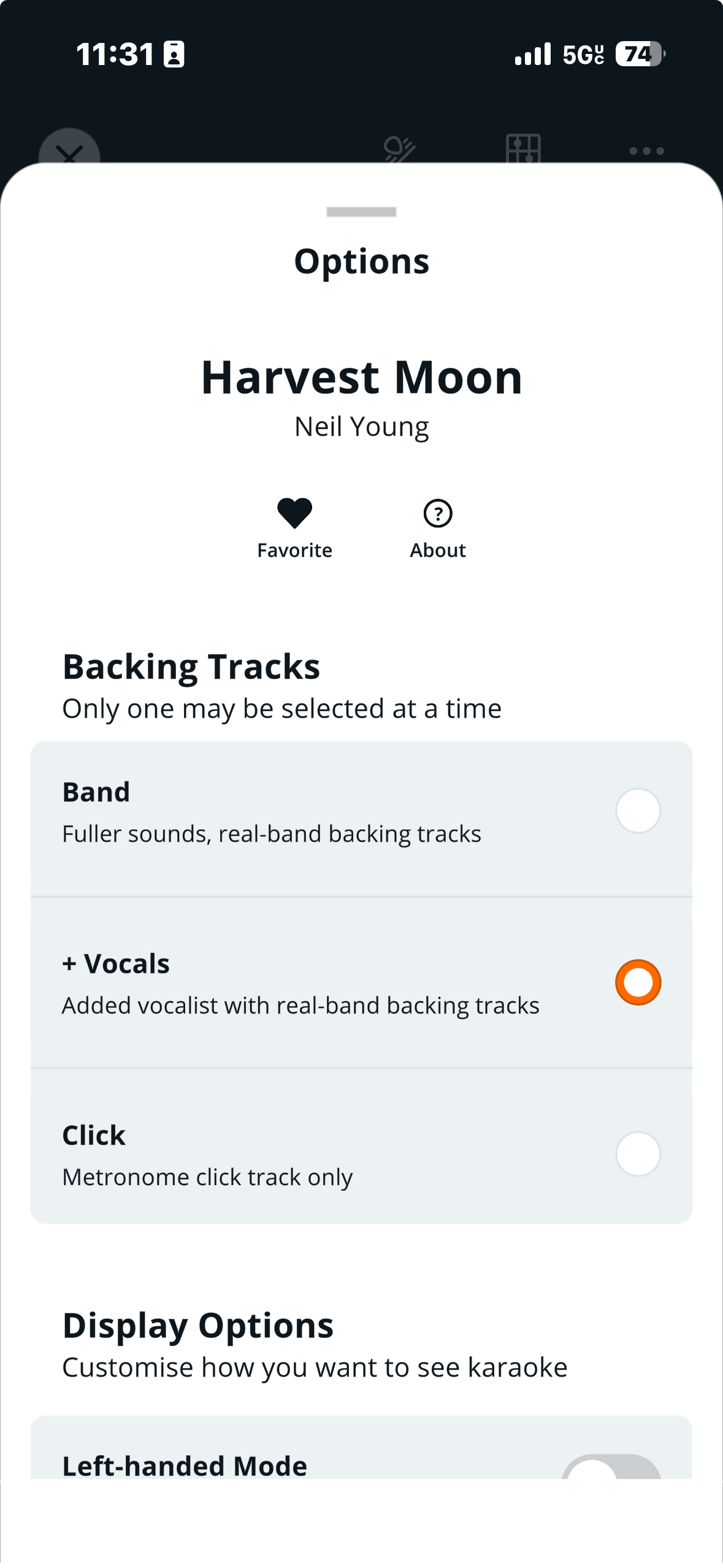
Task: Tap the Neil Young artist name
Action: pyautogui.click(x=361, y=427)
